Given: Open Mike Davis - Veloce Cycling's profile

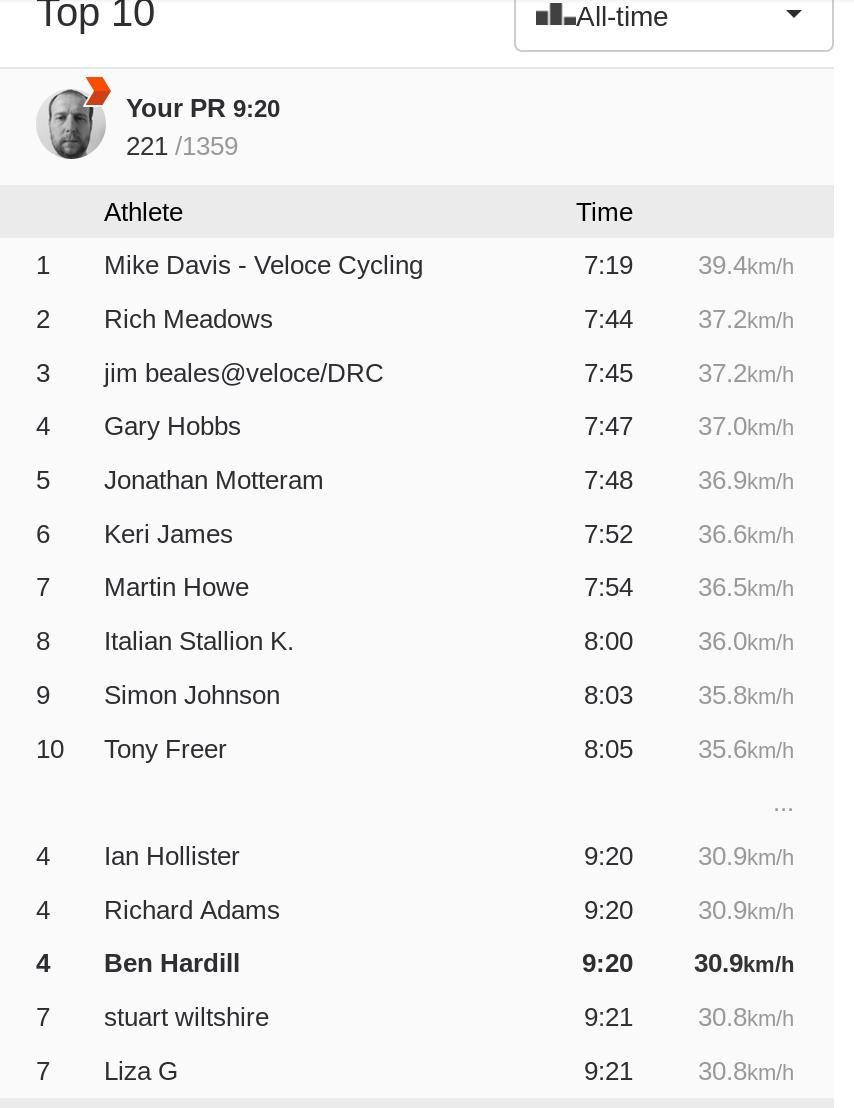Looking at the screenshot, I should [x=263, y=265].
